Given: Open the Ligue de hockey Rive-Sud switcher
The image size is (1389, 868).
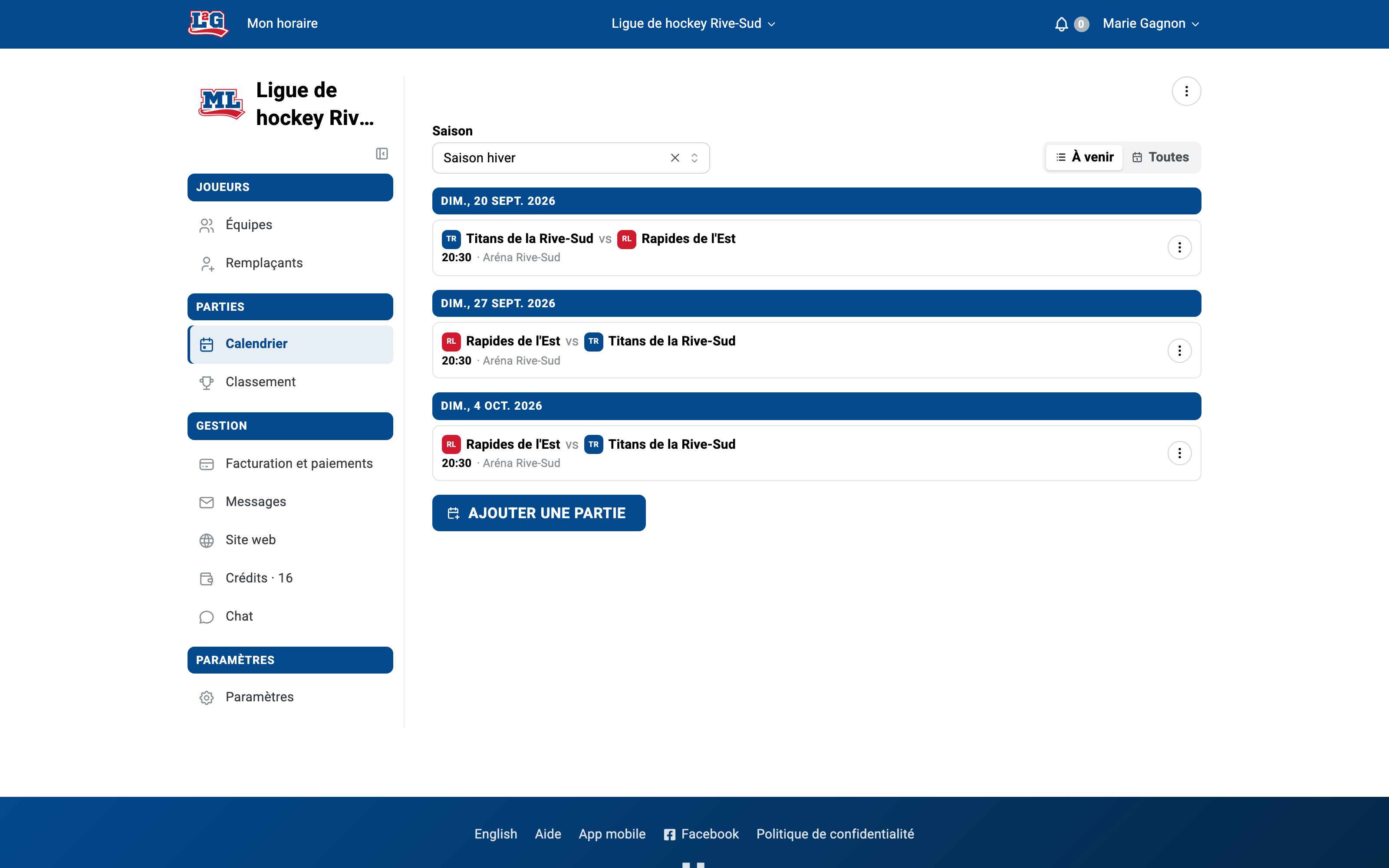Looking at the screenshot, I should tap(693, 23).
